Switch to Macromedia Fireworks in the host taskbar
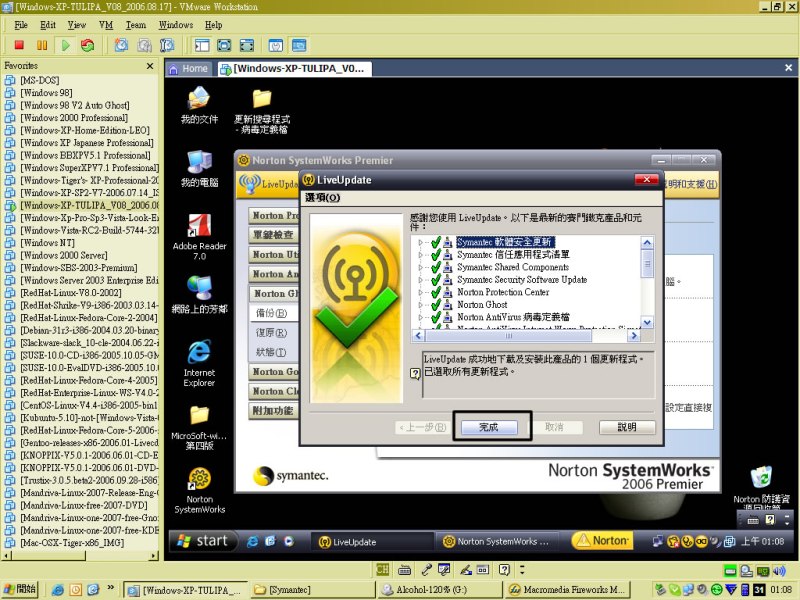Viewport: 800px width, 600px height. pyautogui.click(x=567, y=590)
